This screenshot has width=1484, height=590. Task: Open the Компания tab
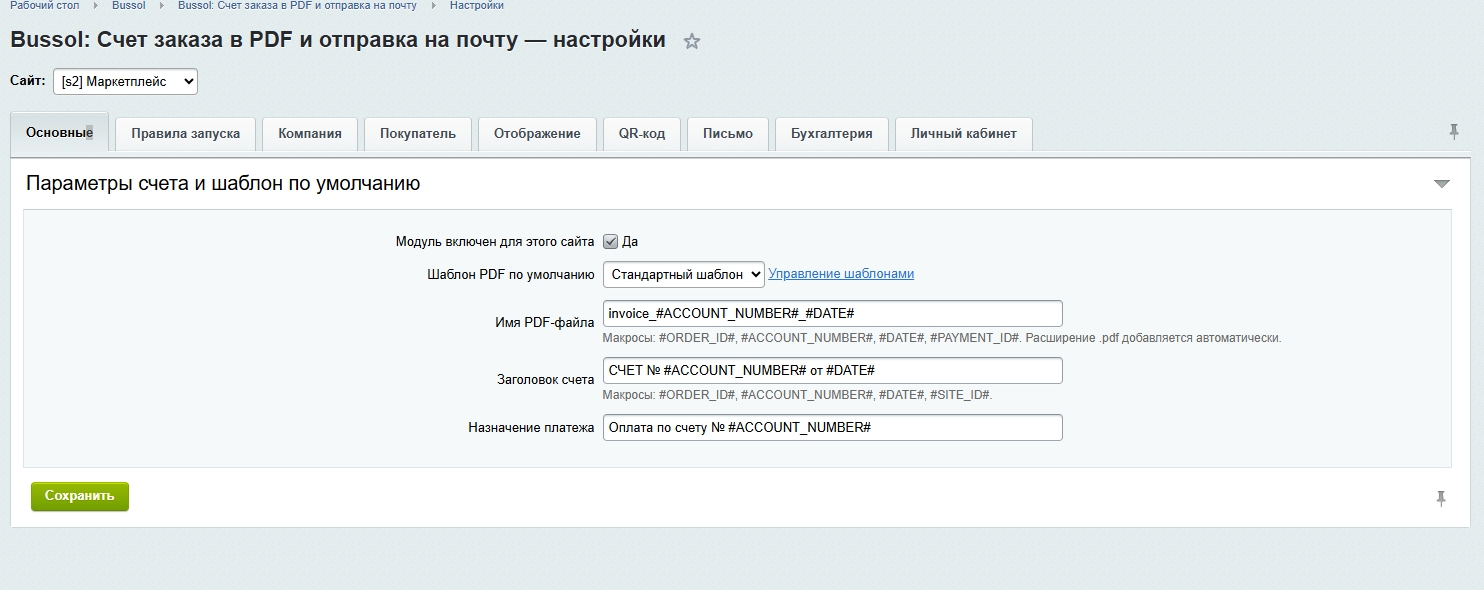310,133
